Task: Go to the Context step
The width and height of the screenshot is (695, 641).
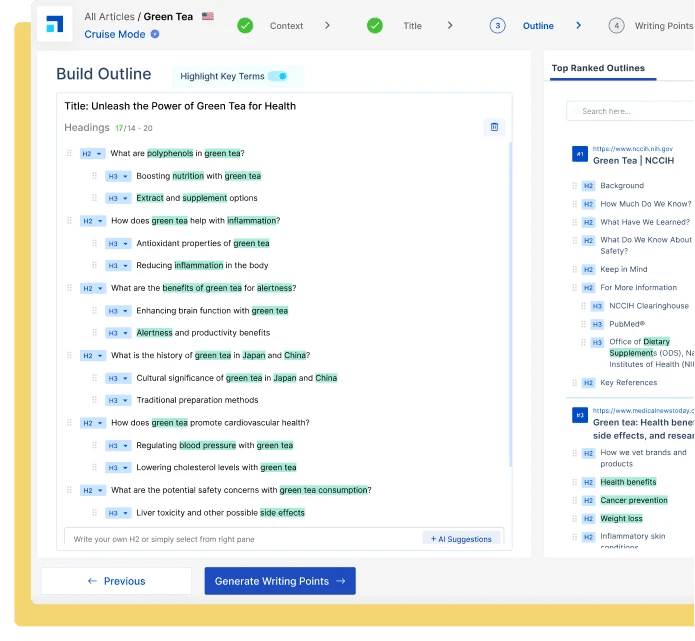Action: tap(286, 26)
